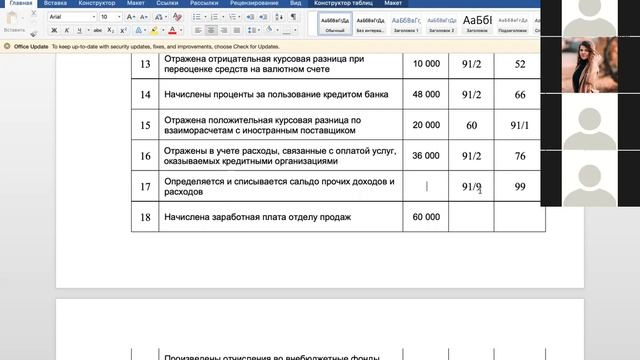Click the Sort (A-Z) icon
Viewport: 640px width, 360px height.
[279, 17]
